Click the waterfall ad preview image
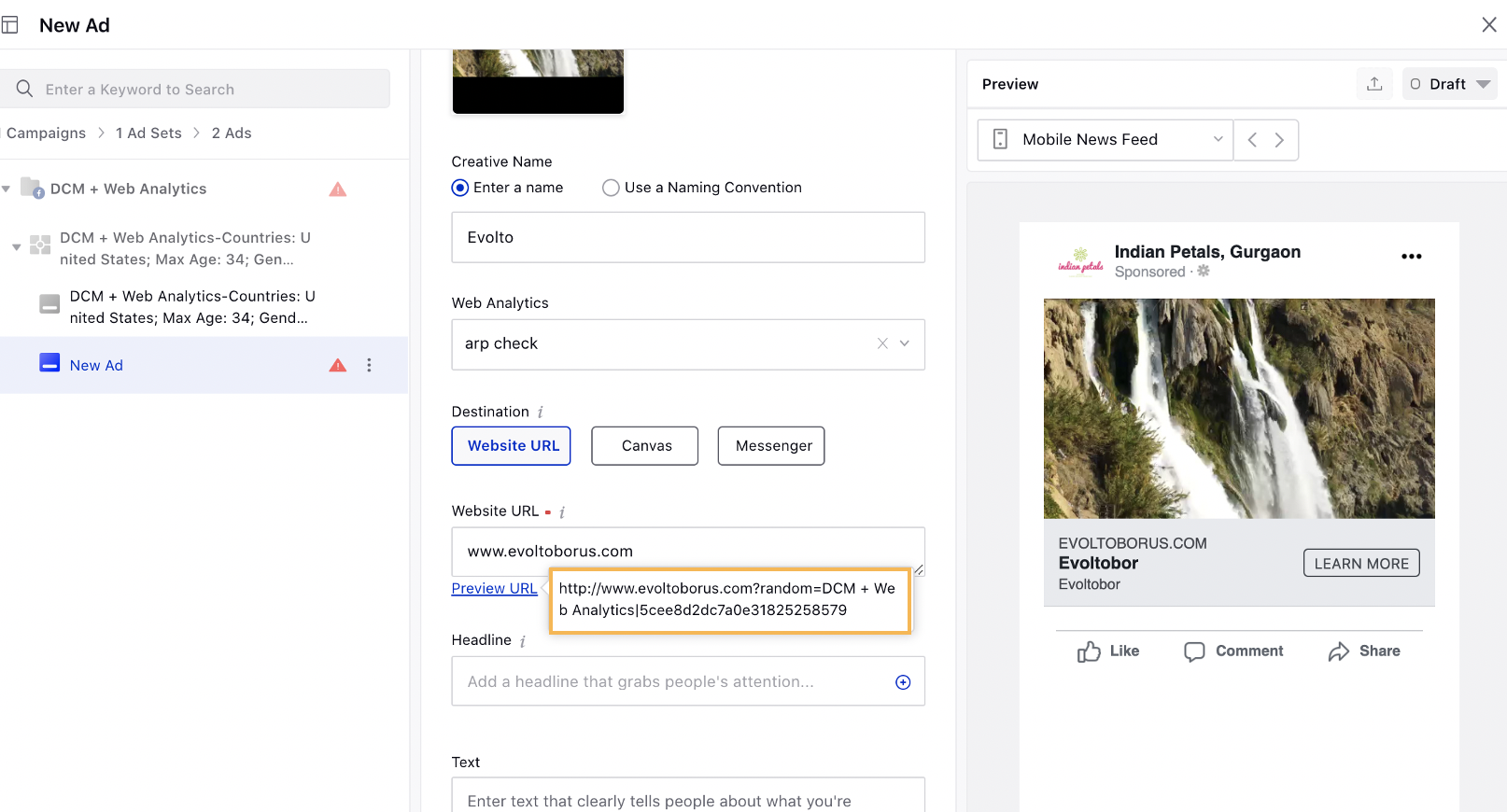The image size is (1507, 812). (1239, 409)
